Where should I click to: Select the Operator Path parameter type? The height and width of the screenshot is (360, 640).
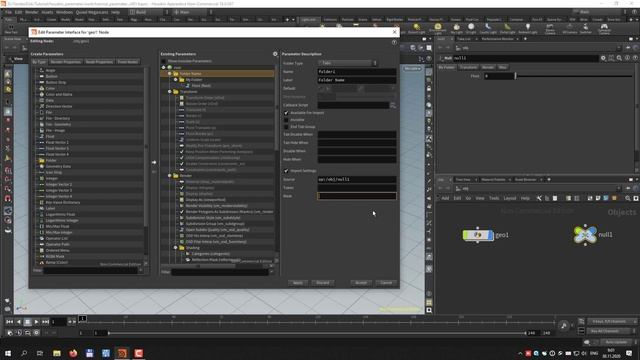58,244
